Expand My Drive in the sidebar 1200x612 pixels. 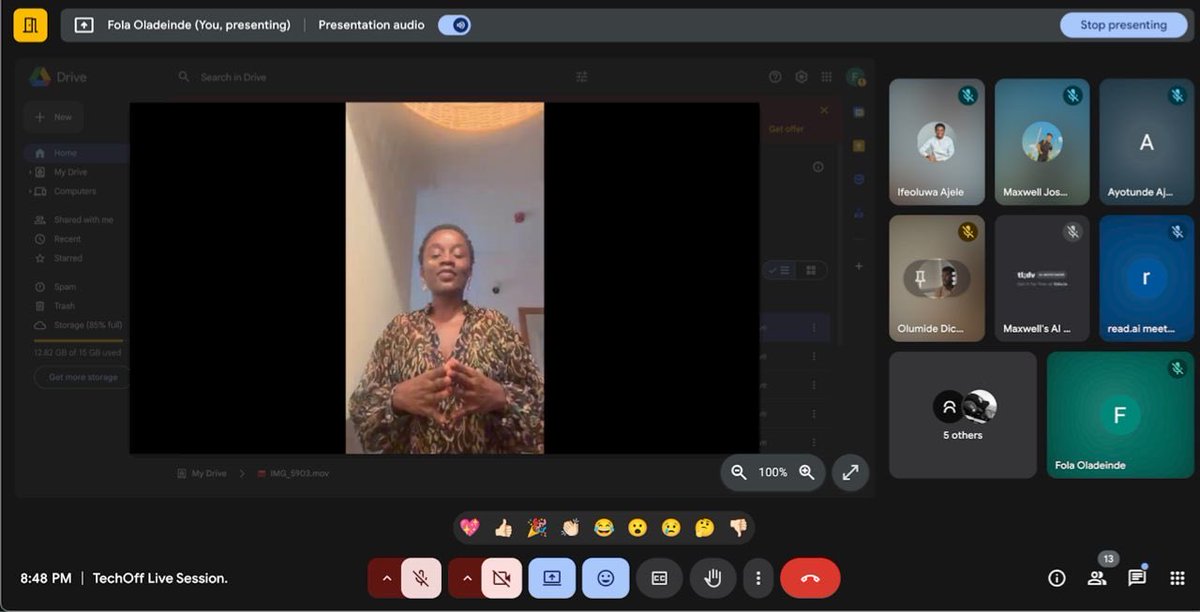point(32,171)
